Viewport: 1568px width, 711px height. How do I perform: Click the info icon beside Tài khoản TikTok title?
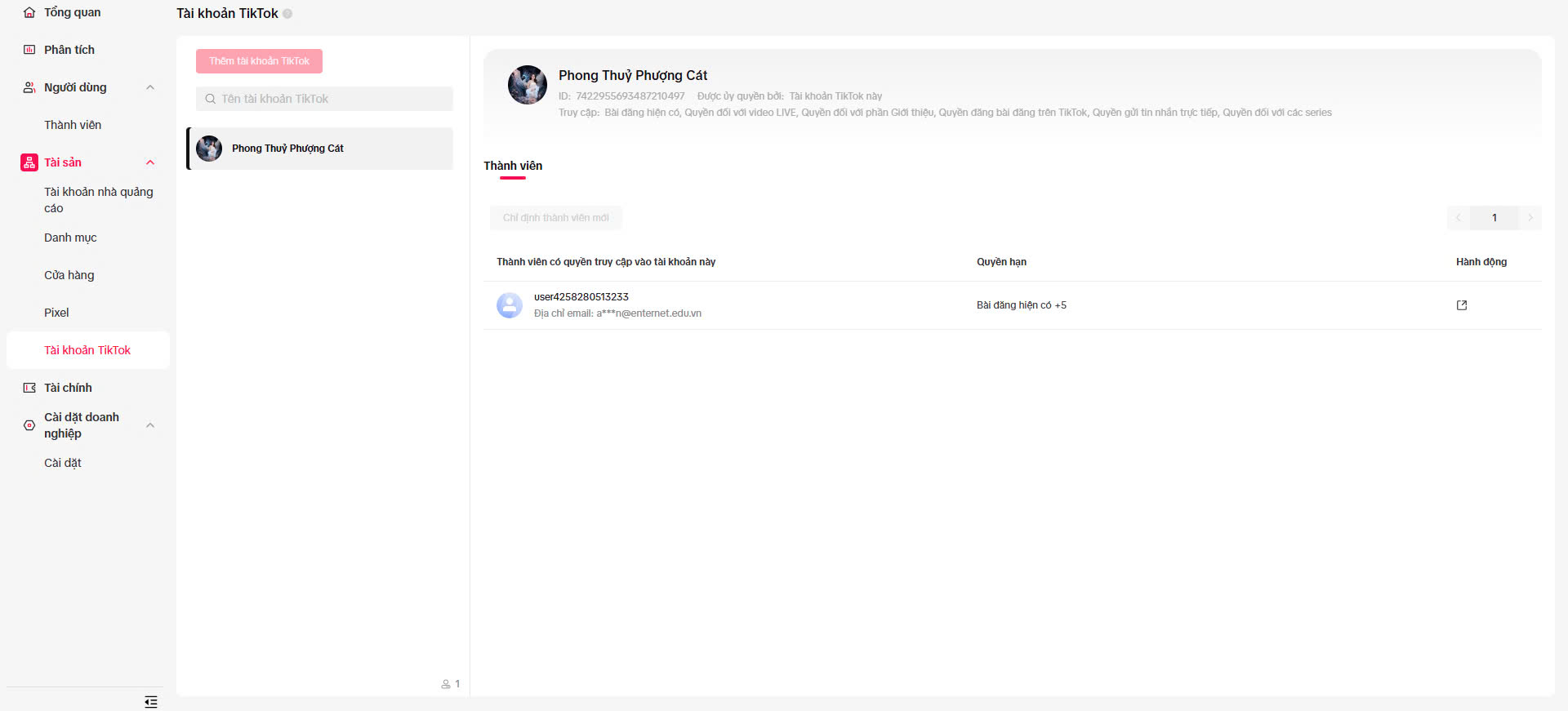click(287, 14)
